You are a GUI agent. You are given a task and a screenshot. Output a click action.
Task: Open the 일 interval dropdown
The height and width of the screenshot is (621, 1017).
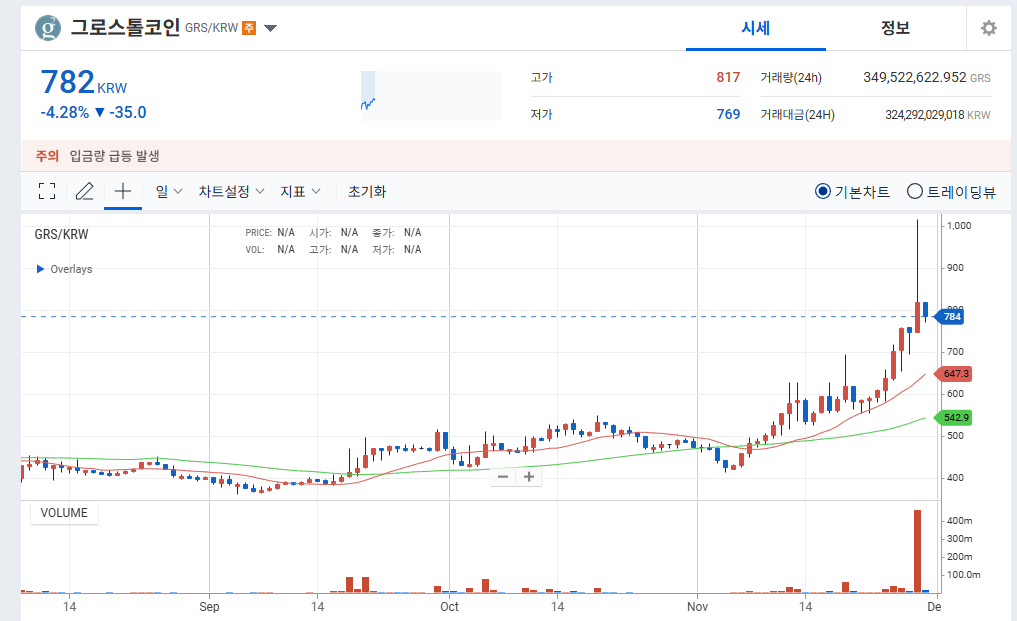169,191
